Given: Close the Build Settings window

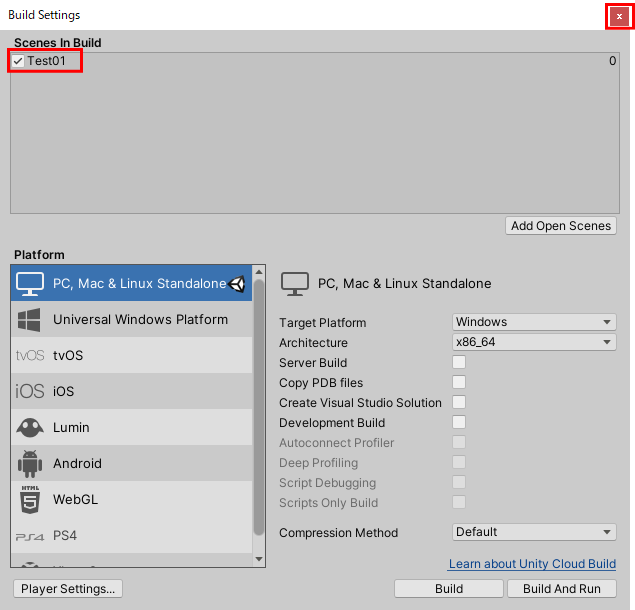Looking at the screenshot, I should pyautogui.click(x=619, y=17).
